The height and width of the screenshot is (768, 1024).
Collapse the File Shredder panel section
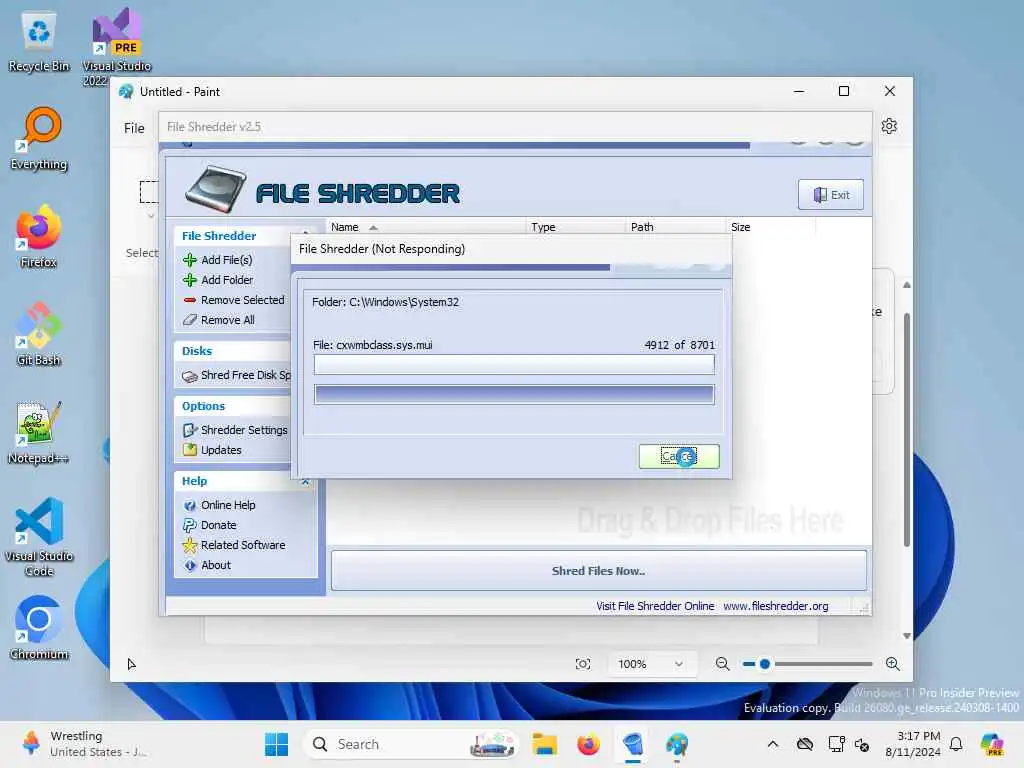click(x=305, y=232)
